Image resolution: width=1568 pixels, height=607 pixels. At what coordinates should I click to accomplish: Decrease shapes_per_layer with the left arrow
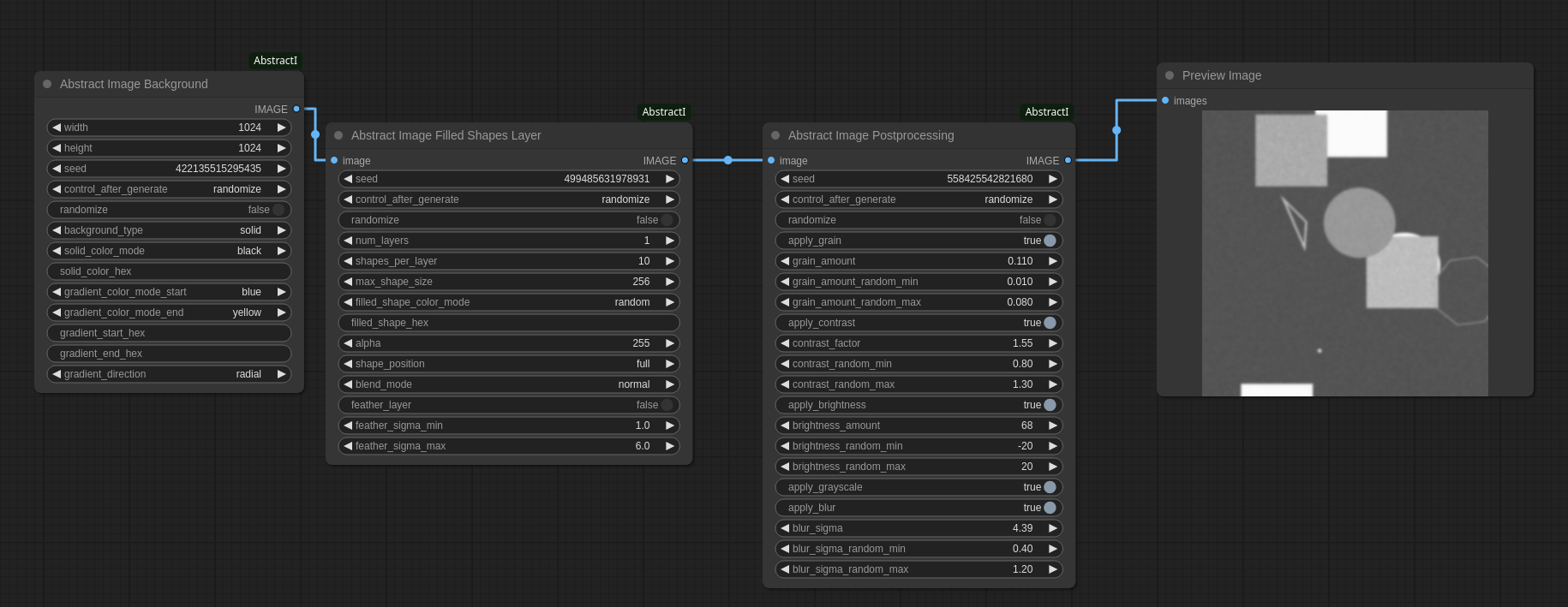coord(348,261)
